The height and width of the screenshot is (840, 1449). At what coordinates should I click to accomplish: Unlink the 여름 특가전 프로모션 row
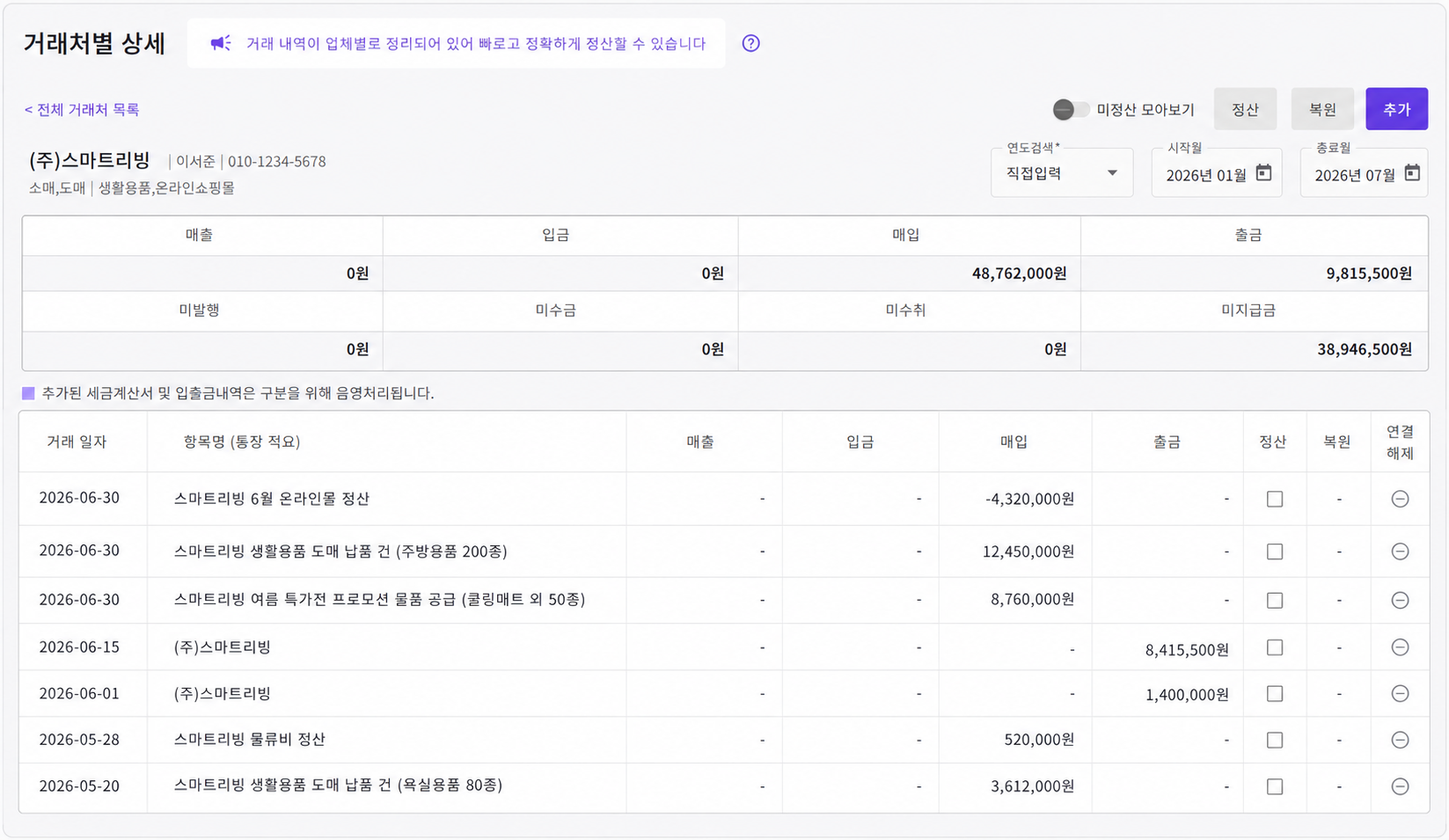[x=1400, y=600]
